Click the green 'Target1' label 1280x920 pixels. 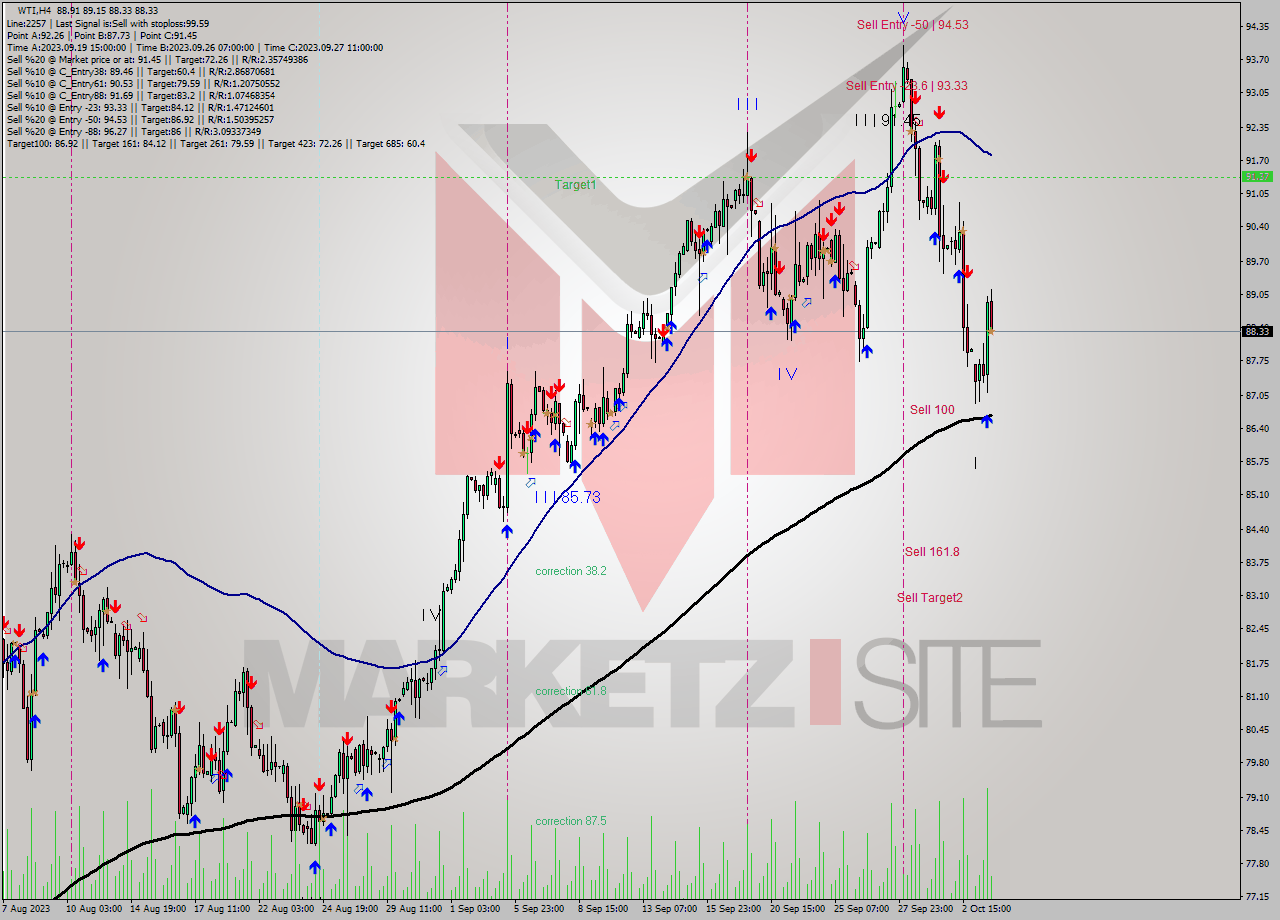pos(575,185)
